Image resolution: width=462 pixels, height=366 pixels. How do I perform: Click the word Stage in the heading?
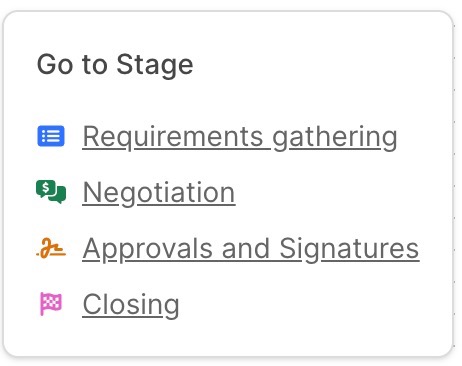155,65
